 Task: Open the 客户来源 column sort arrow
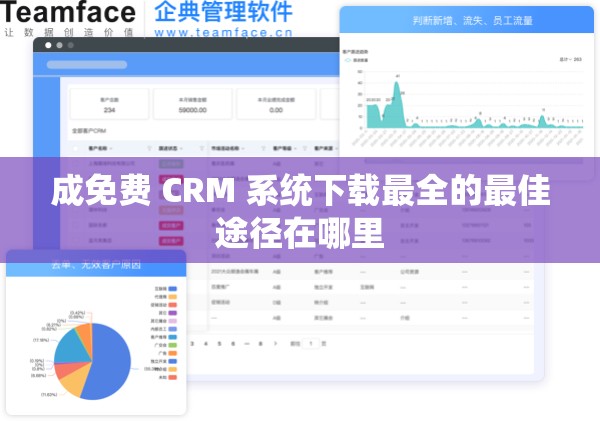click(336, 148)
